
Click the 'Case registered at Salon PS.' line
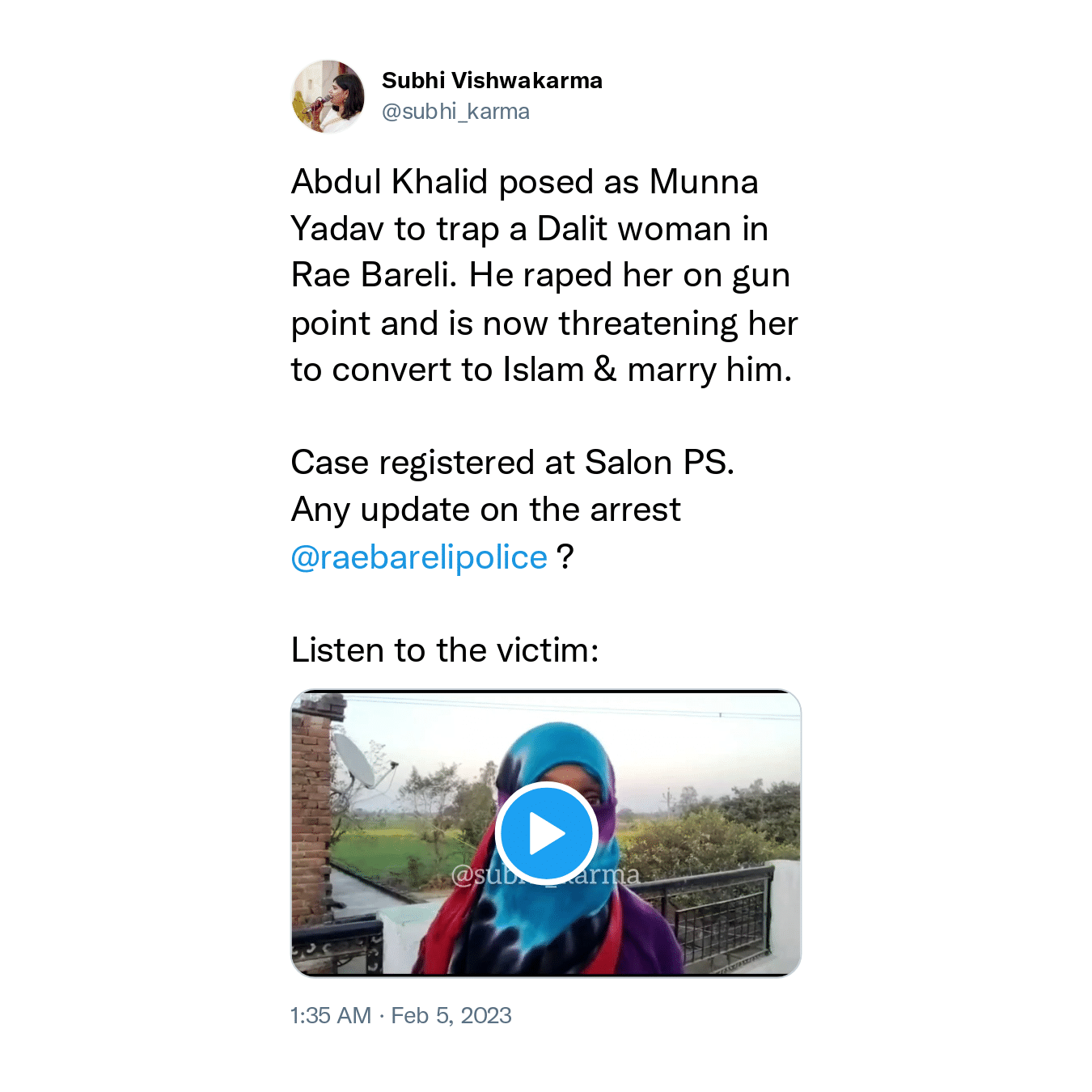[513, 463]
